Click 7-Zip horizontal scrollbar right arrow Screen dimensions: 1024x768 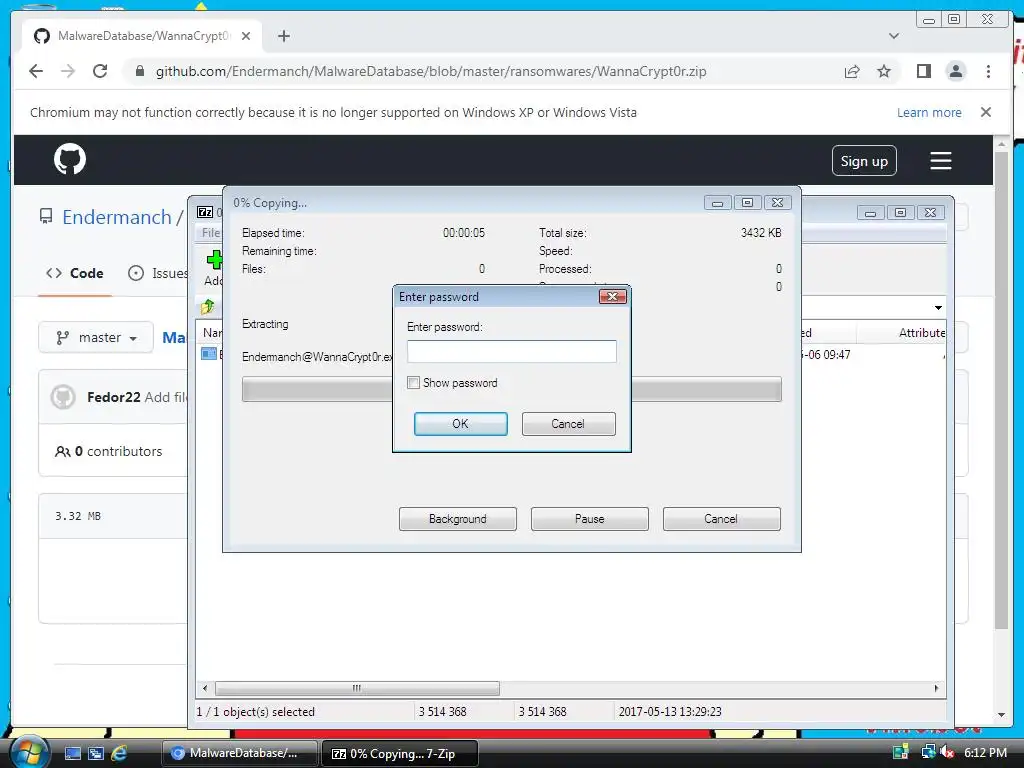tap(936, 688)
